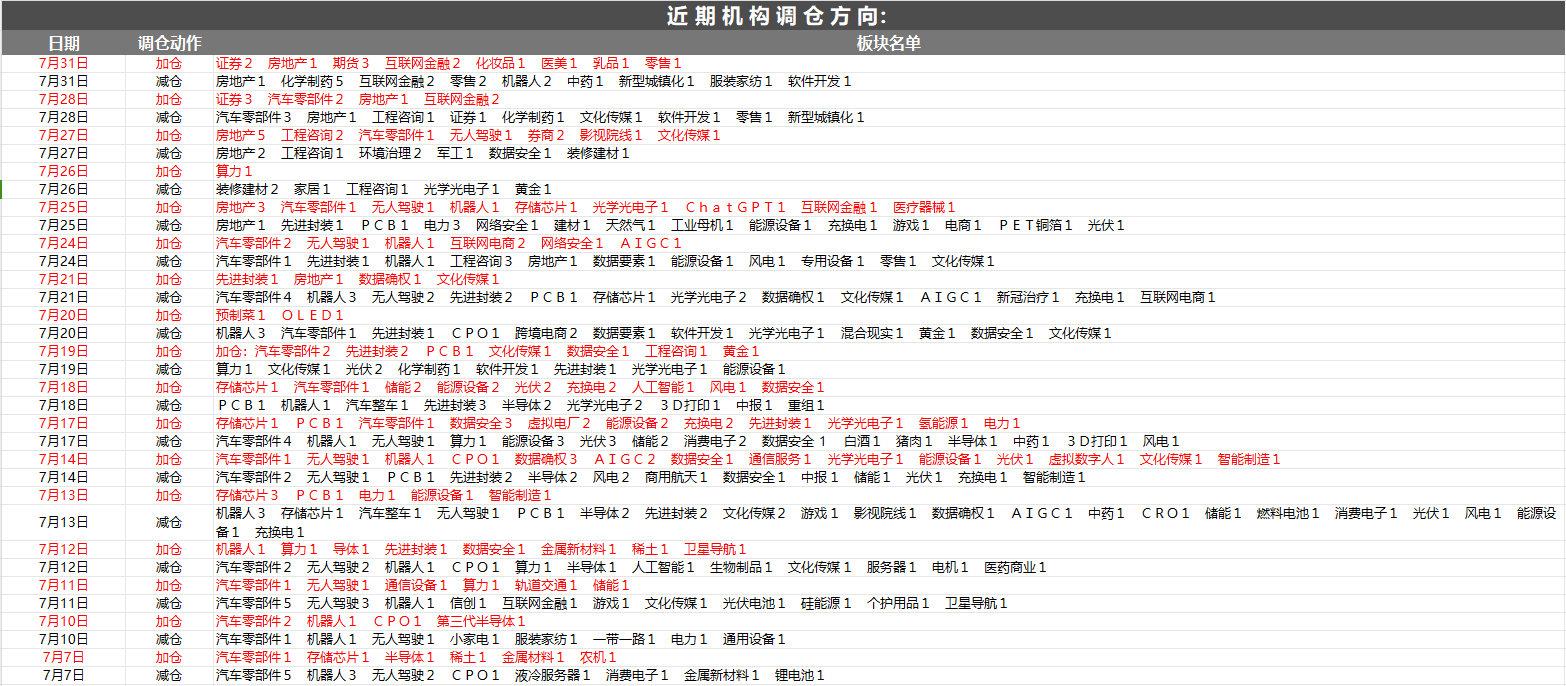Click "医药商业 1" in the 7月12日 减仓 row
This screenshot has width=1566, height=686.
(1015, 567)
